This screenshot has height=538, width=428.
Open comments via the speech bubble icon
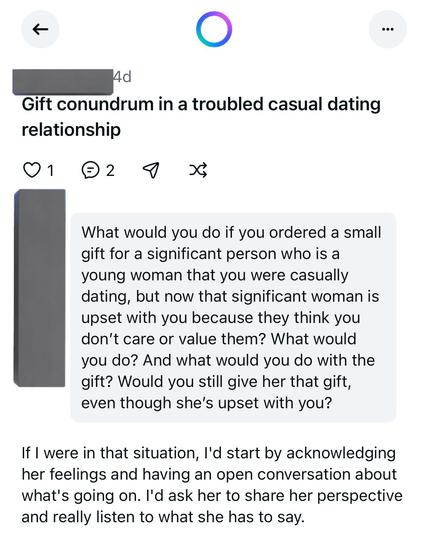(x=90, y=170)
